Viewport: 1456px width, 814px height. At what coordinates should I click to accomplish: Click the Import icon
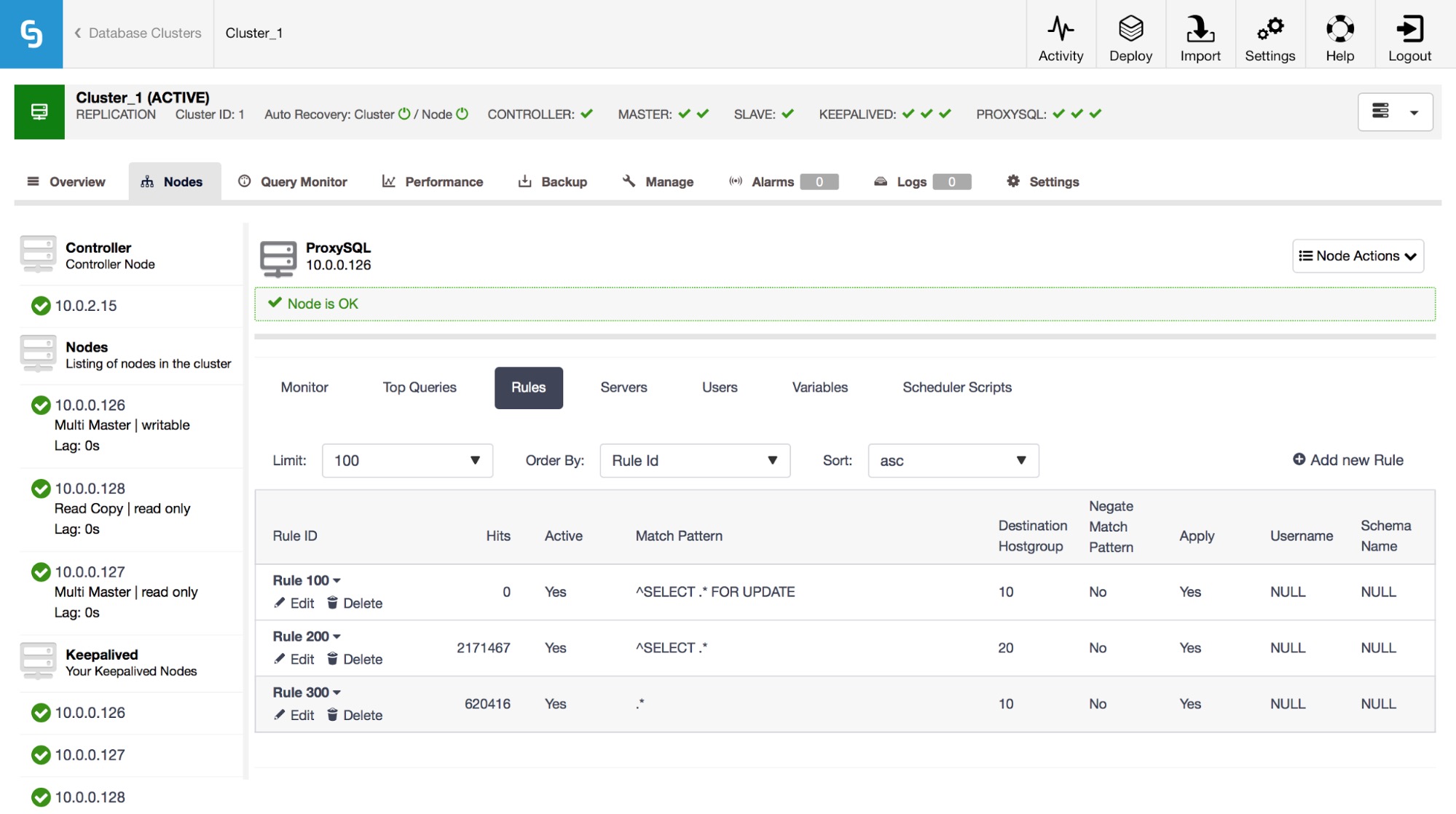[x=1200, y=38]
